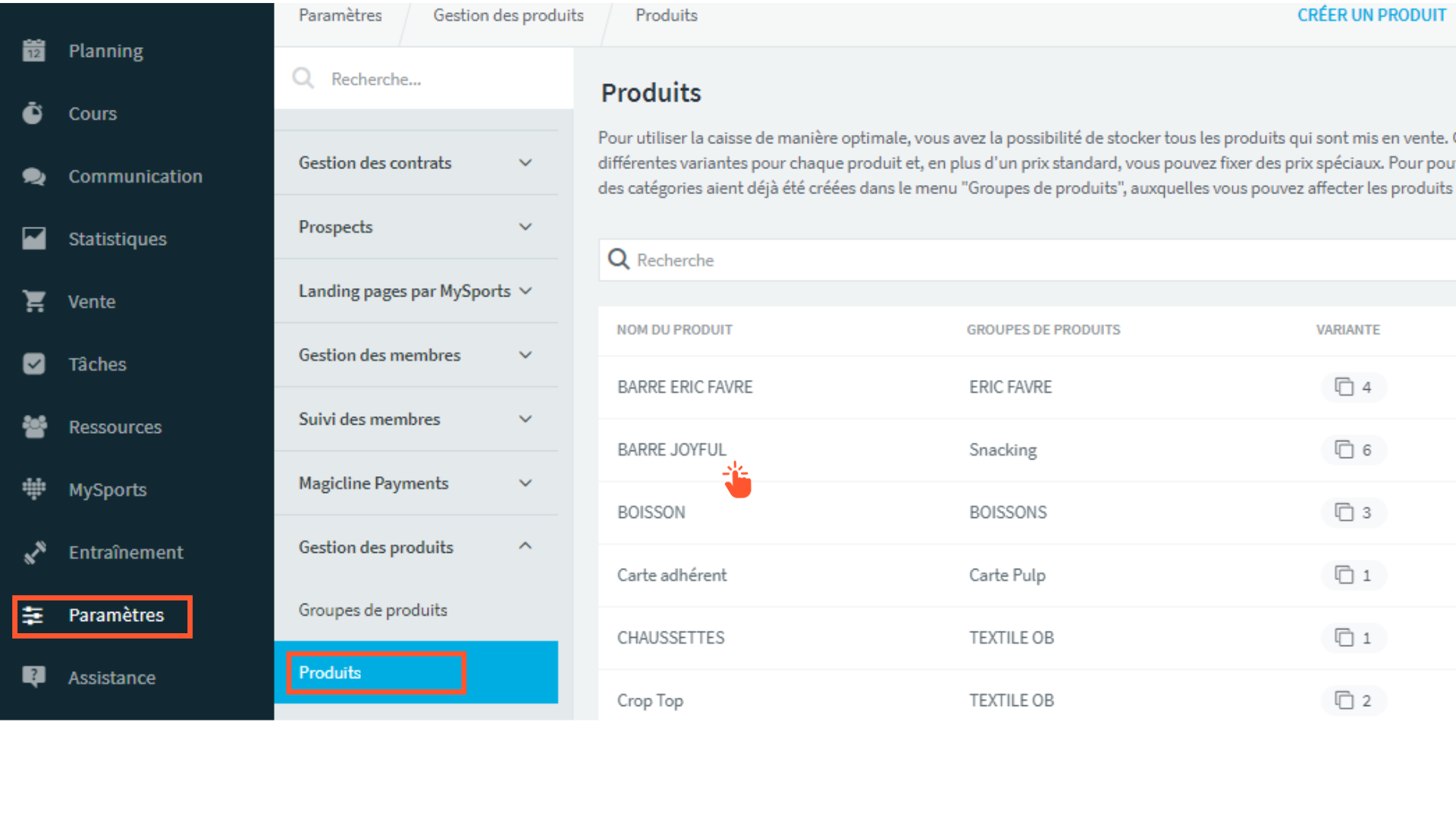Click Produits breadcrumb
Image resolution: width=1456 pixels, height=819 pixels.
(x=667, y=15)
